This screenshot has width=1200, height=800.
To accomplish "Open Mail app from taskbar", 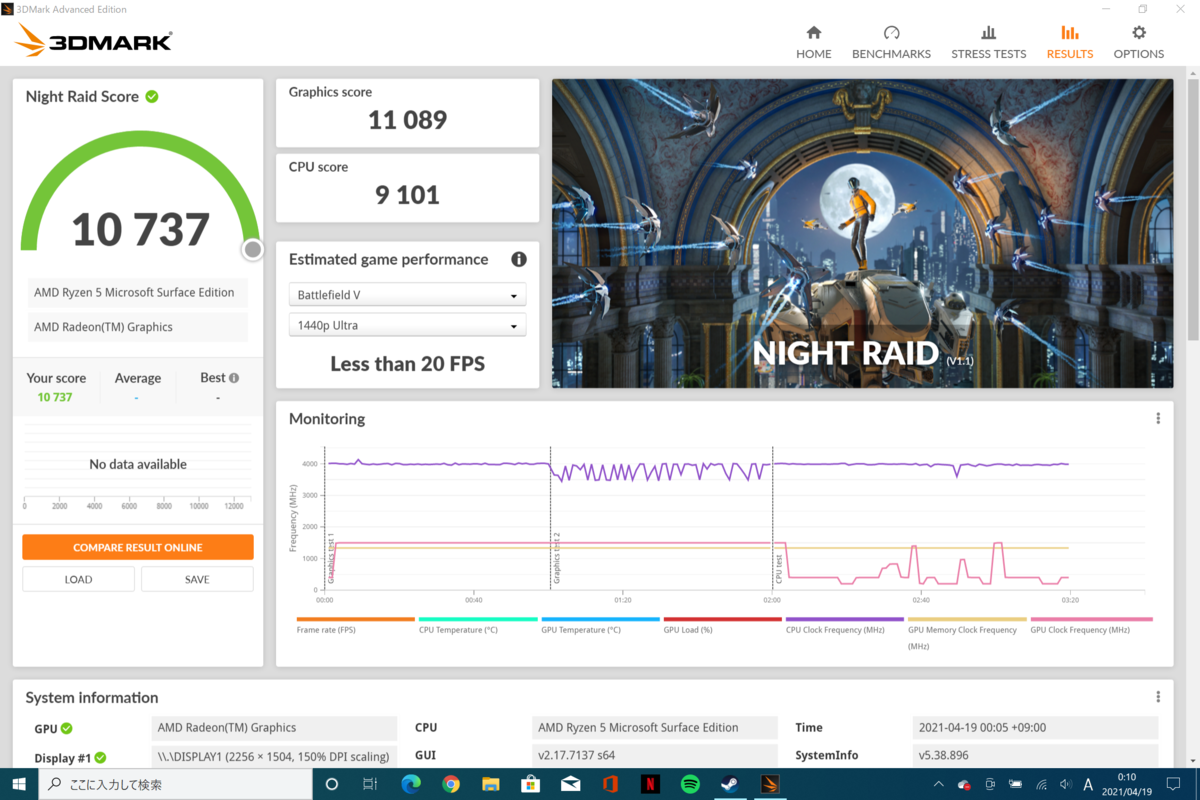I will point(570,784).
